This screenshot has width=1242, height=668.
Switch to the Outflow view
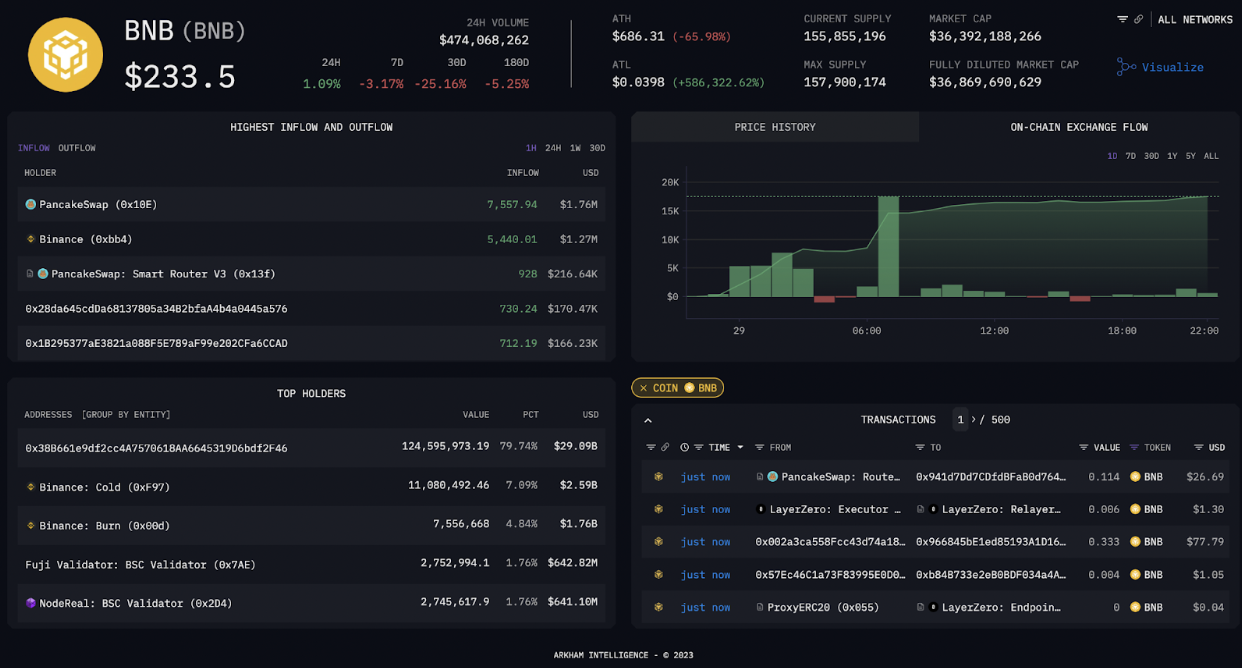77,148
